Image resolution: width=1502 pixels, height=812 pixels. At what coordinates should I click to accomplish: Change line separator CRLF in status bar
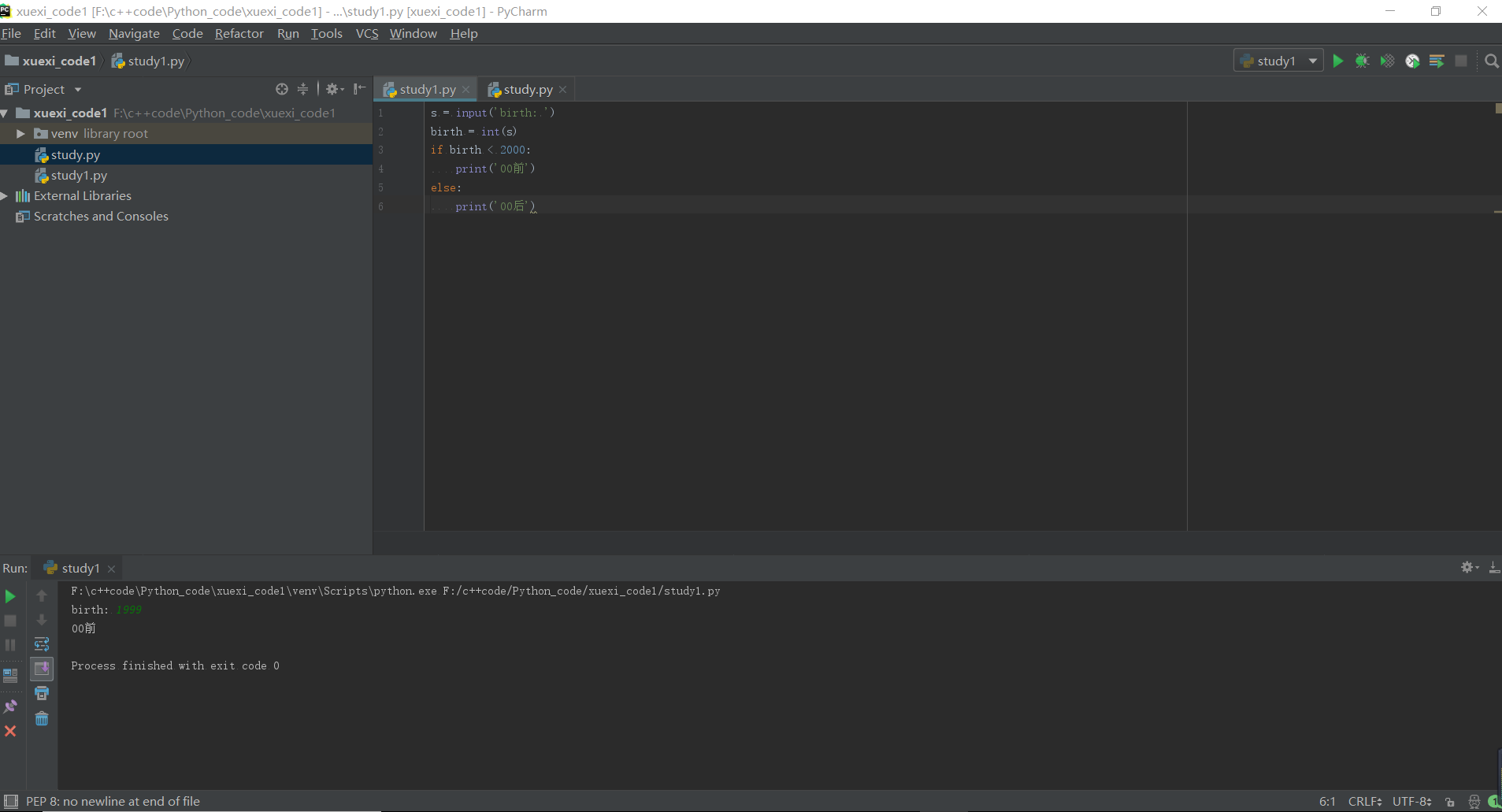(1365, 801)
